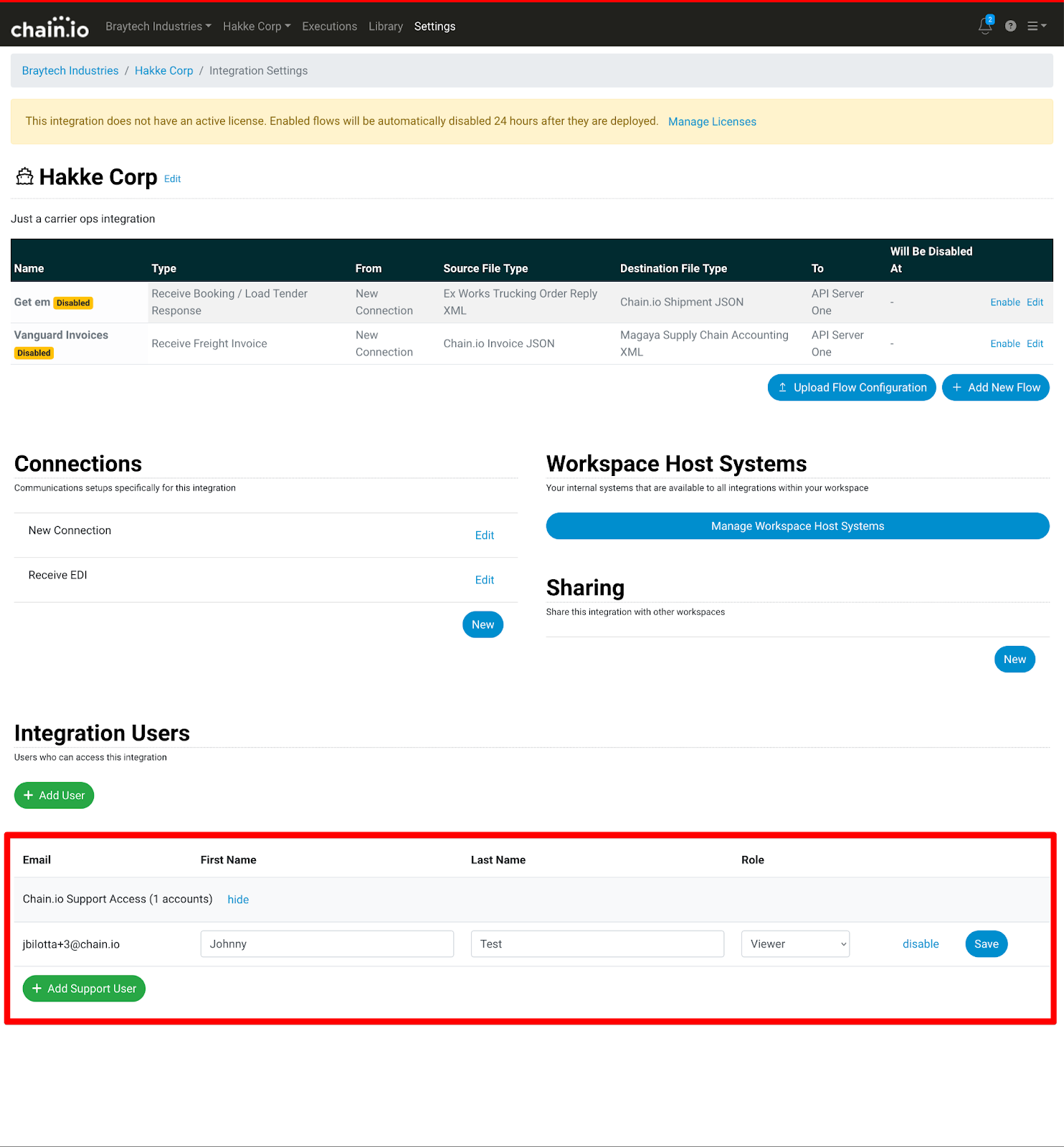Viewport: 1064px width, 1147px height.
Task: Open the Library menu item
Action: click(x=386, y=27)
